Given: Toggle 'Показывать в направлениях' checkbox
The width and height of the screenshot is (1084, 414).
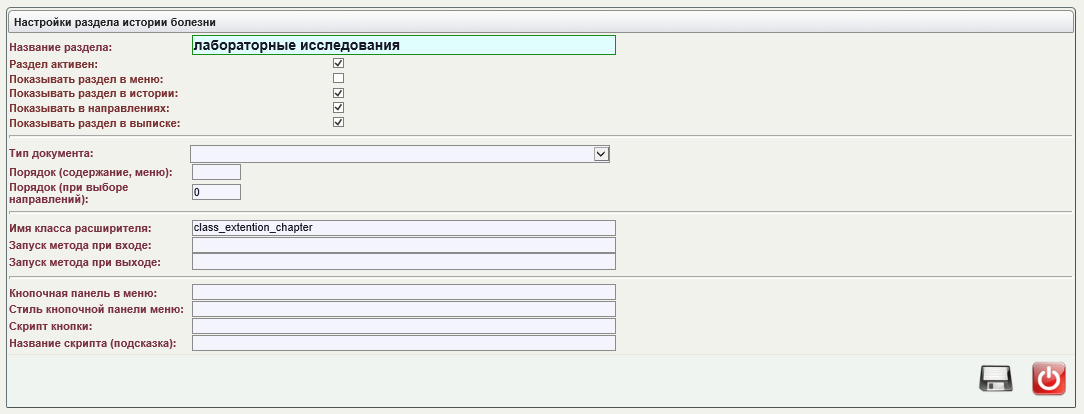Looking at the screenshot, I should tap(338, 107).
